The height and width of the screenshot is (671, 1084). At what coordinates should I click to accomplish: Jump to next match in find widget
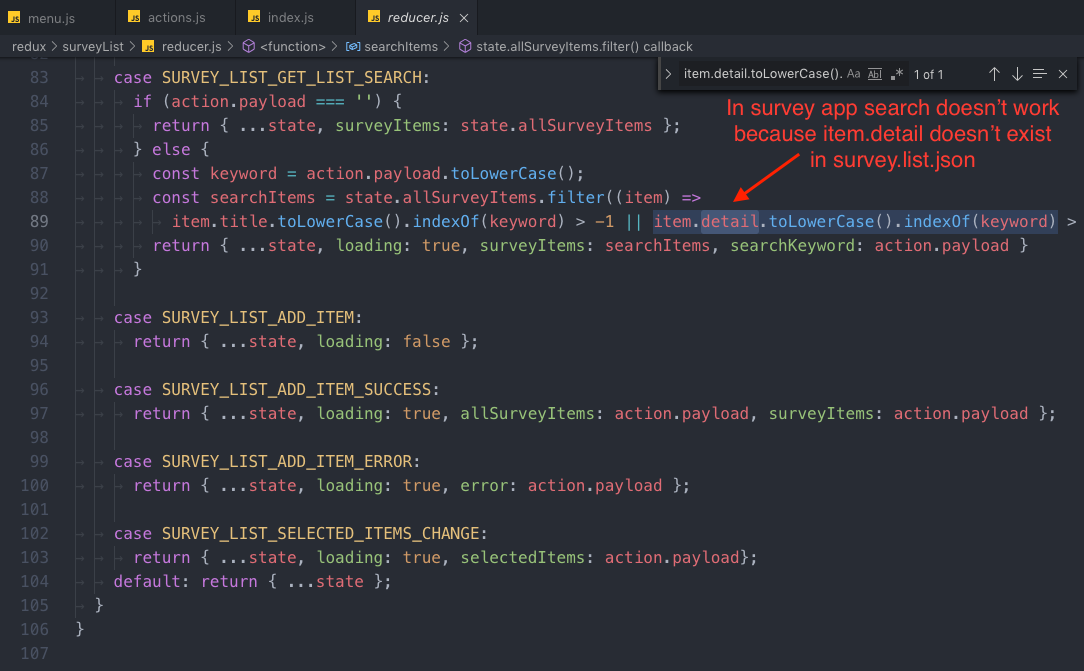1017,74
